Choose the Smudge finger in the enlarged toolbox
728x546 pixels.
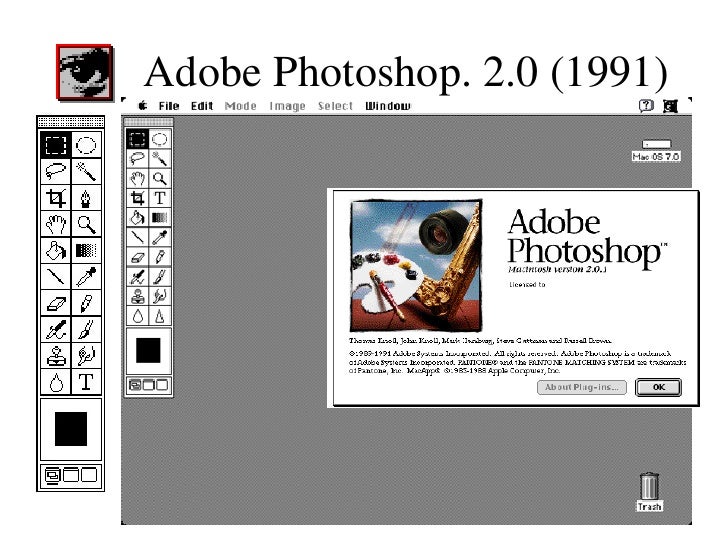[86, 356]
